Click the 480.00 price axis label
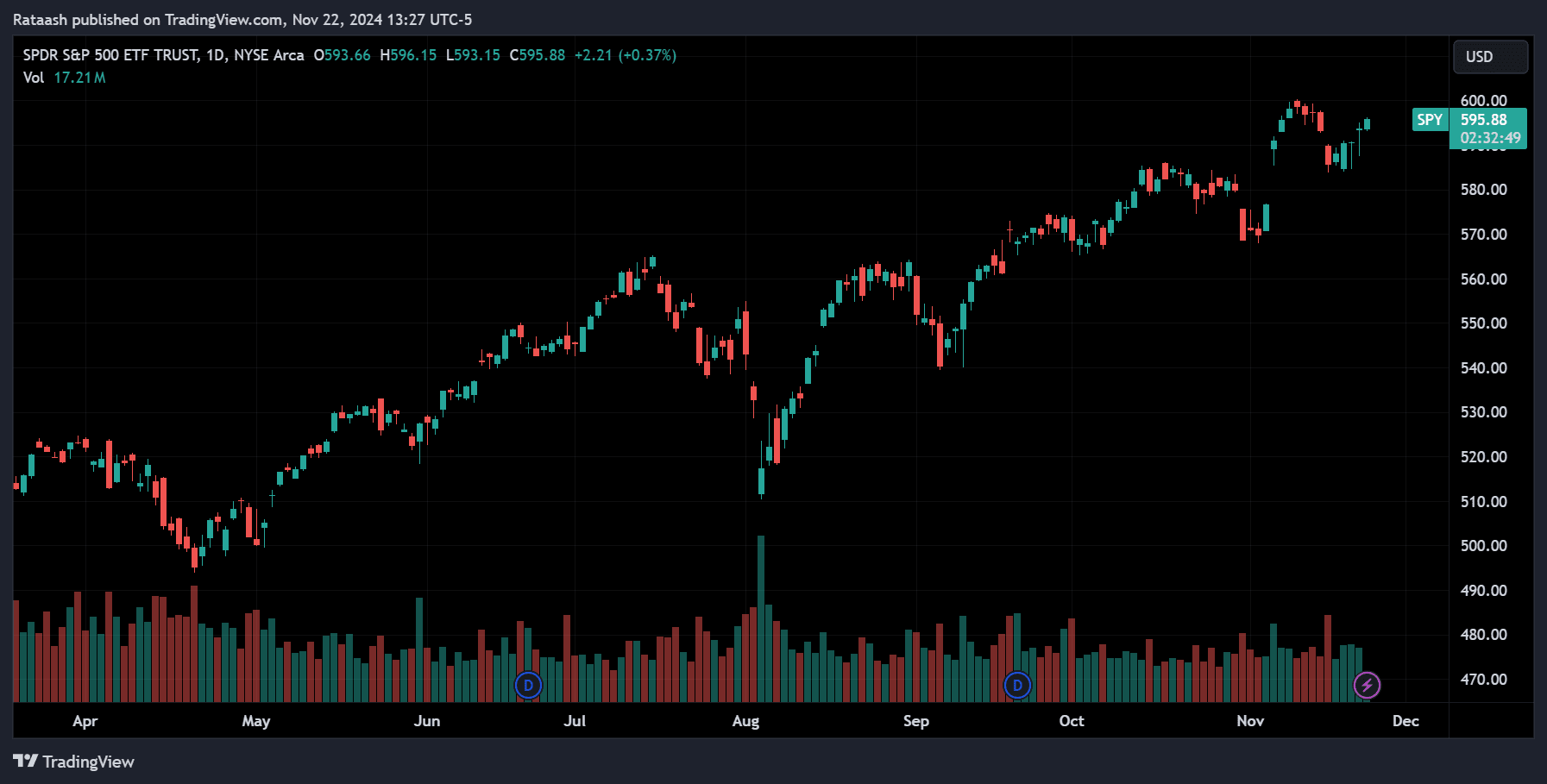Screen dimensions: 1547x784 click(x=1483, y=635)
